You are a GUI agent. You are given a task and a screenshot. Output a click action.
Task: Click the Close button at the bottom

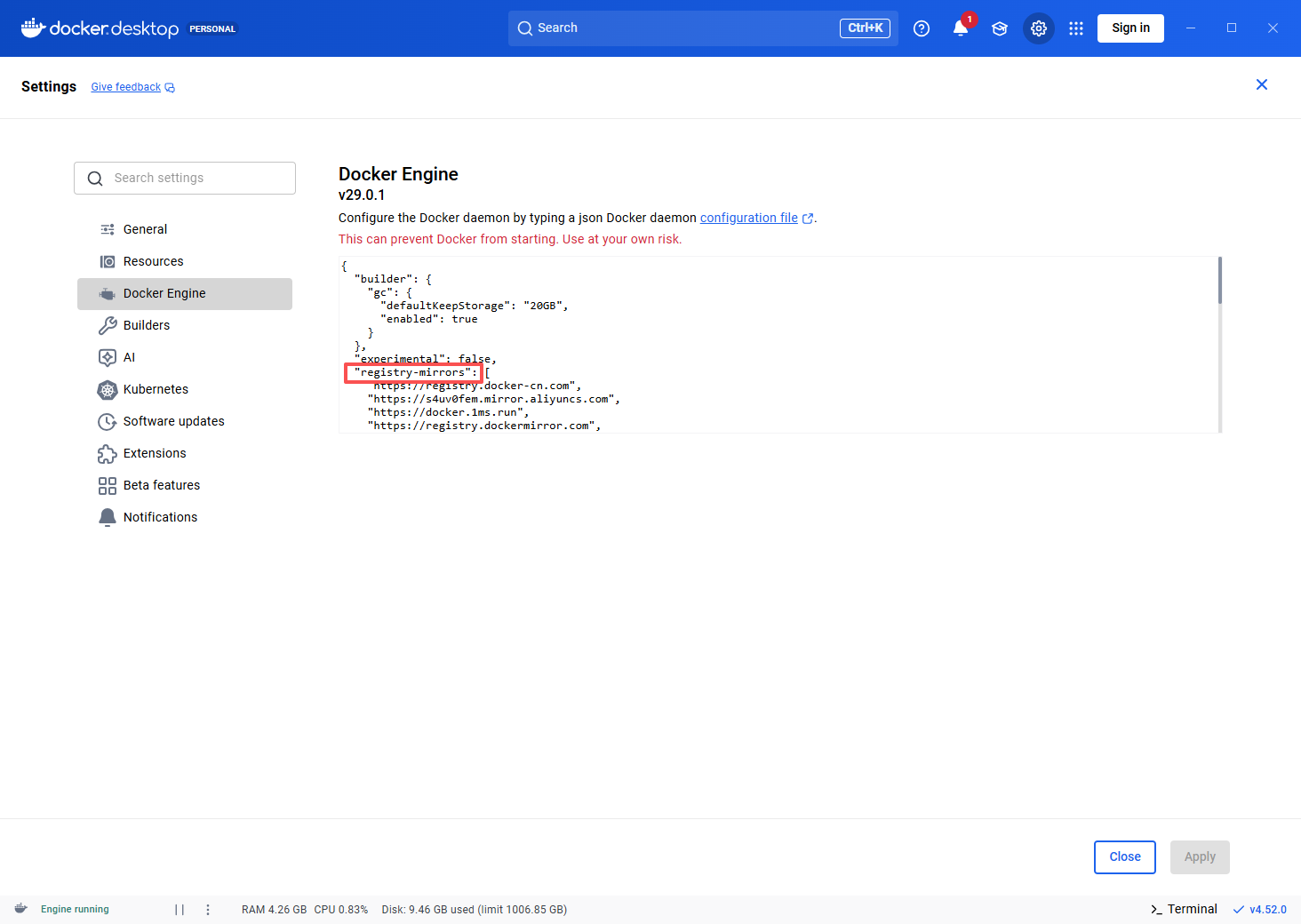[x=1125, y=857]
